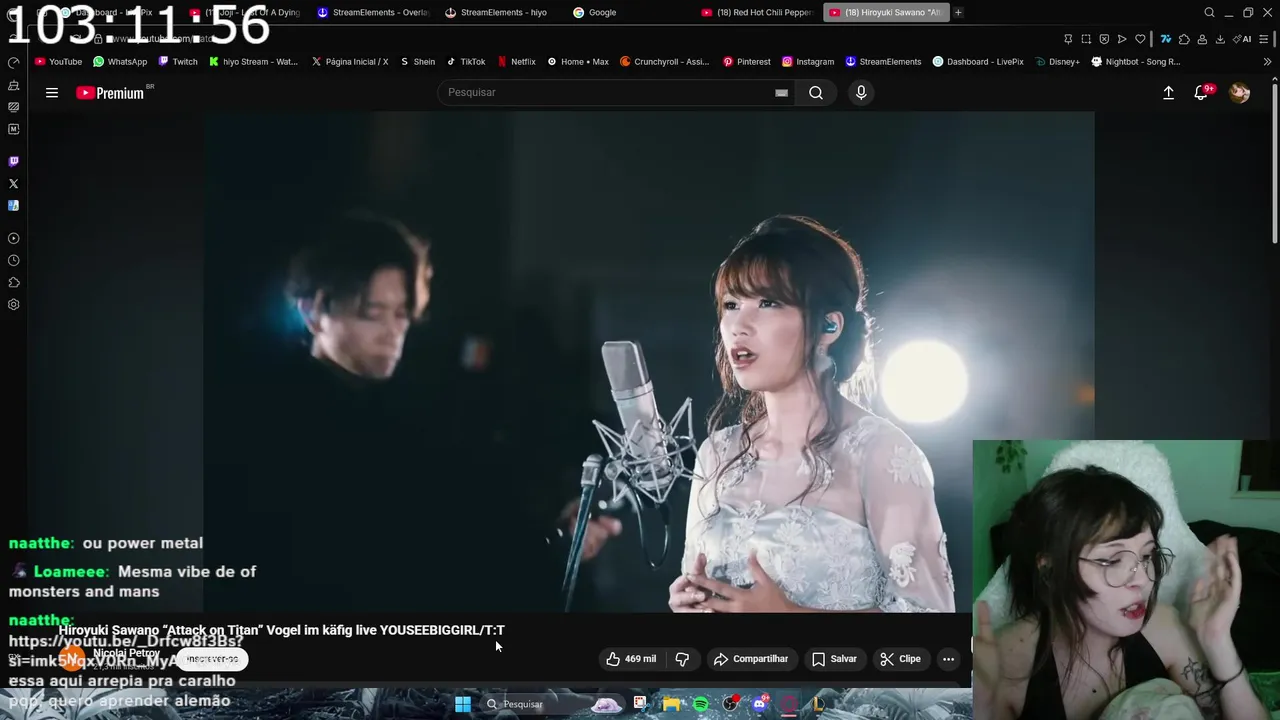
Task: Open browser tab search magnifier
Action: 1209,12
